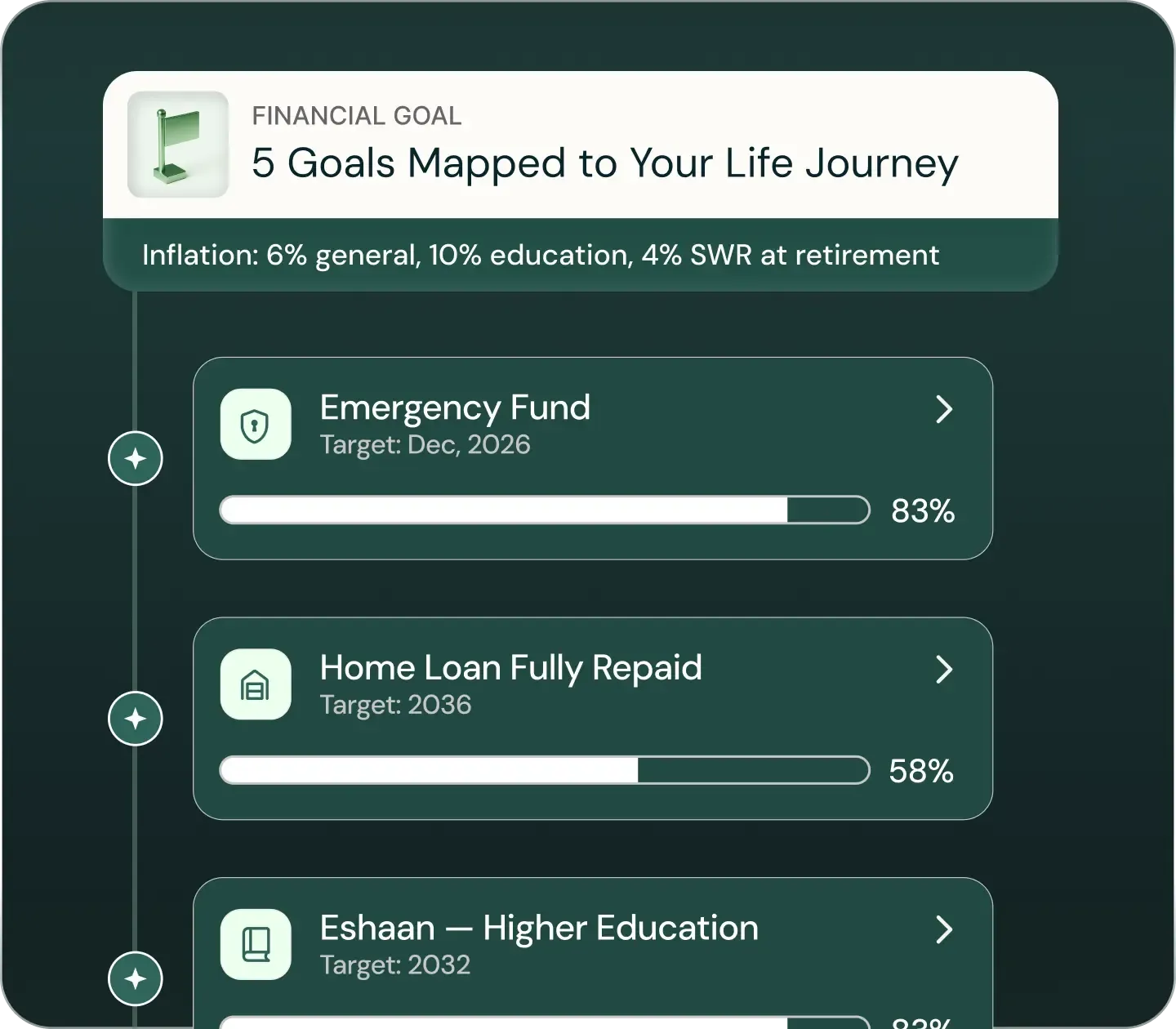Click the star milestone marker beside Emergency Fund
Viewport: 1176px width, 1029px height.
(135, 458)
